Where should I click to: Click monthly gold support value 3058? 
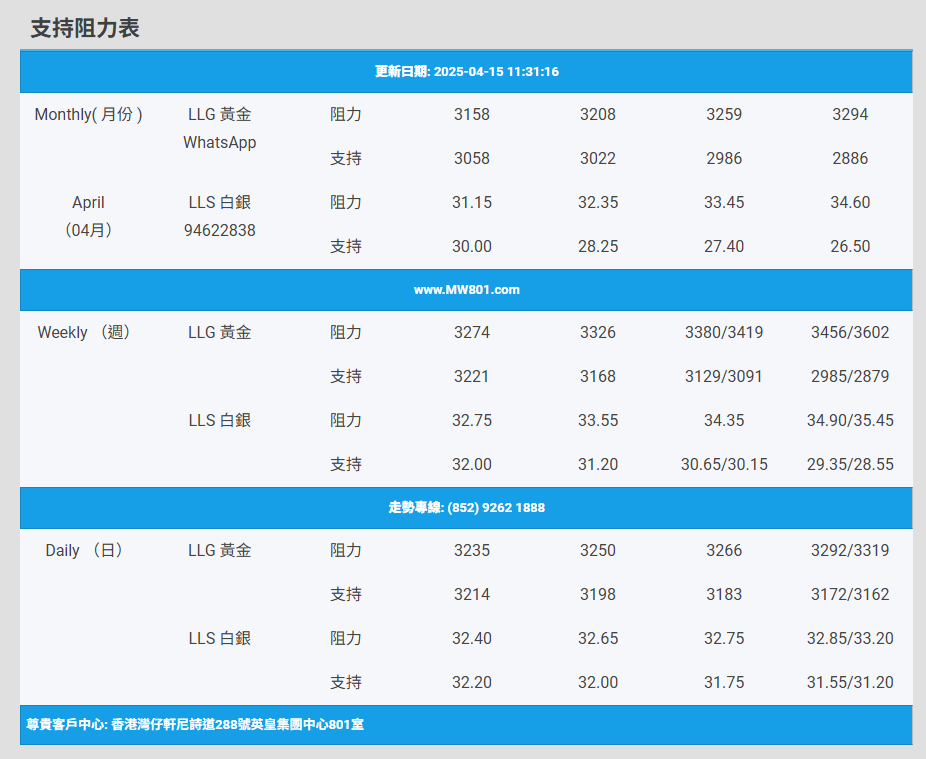(472, 158)
